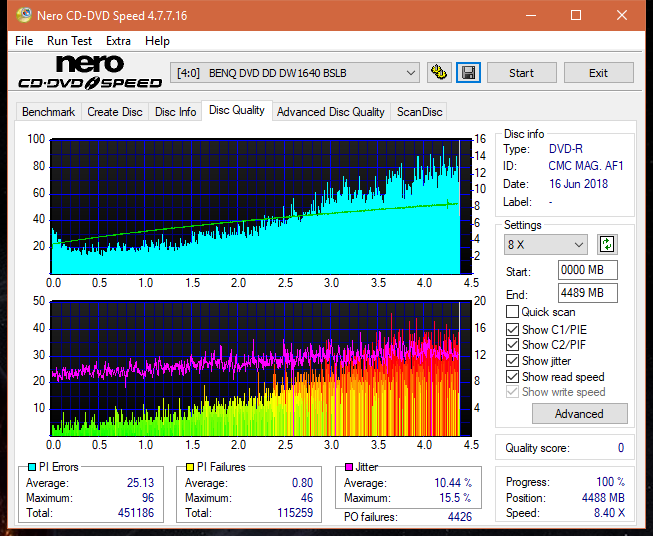Uncheck Show C1/PIE option
The width and height of the screenshot is (653, 536).
click(512, 329)
